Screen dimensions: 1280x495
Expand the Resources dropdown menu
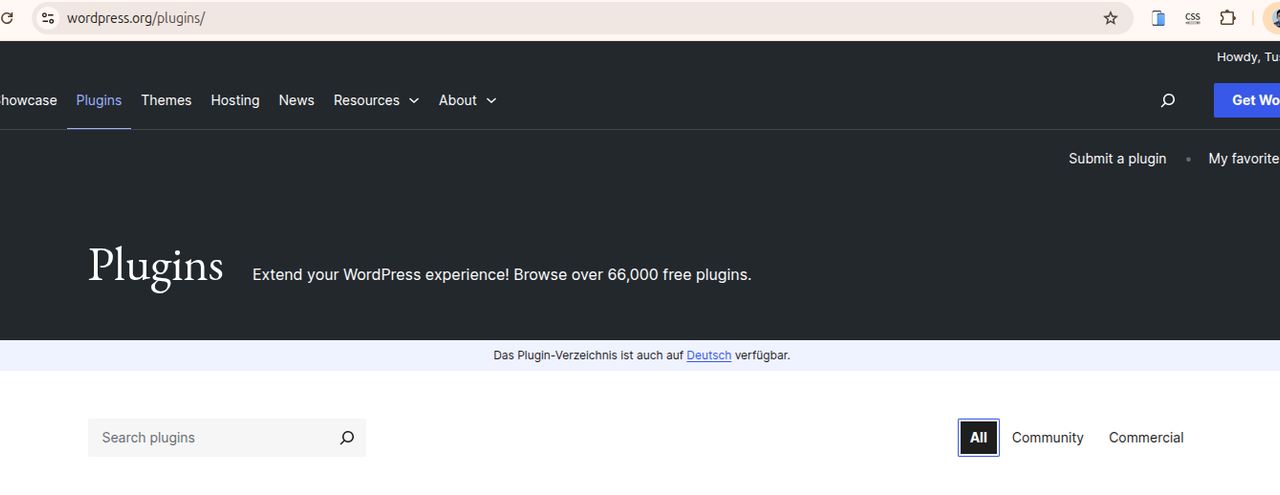point(376,100)
